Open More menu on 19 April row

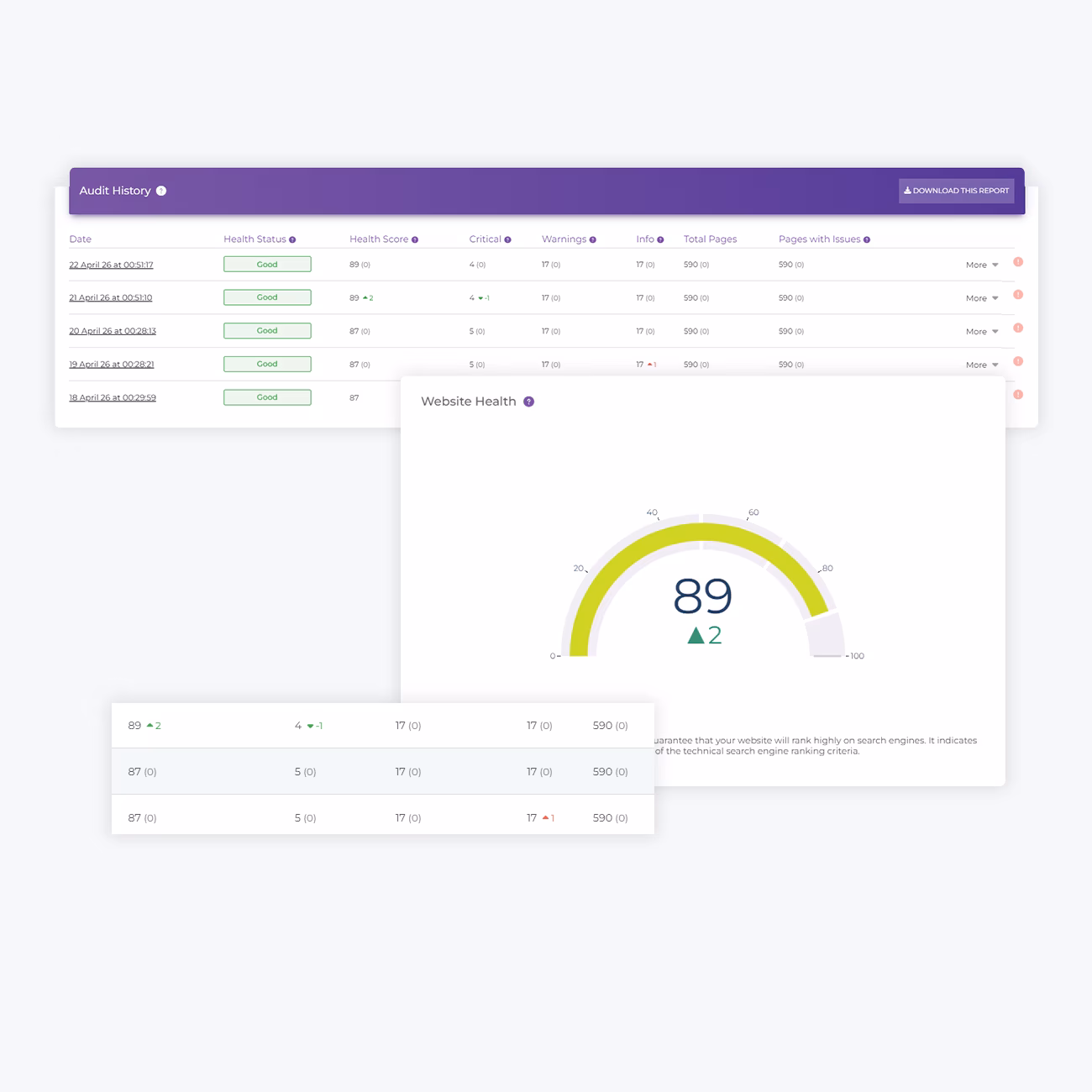[981, 365]
